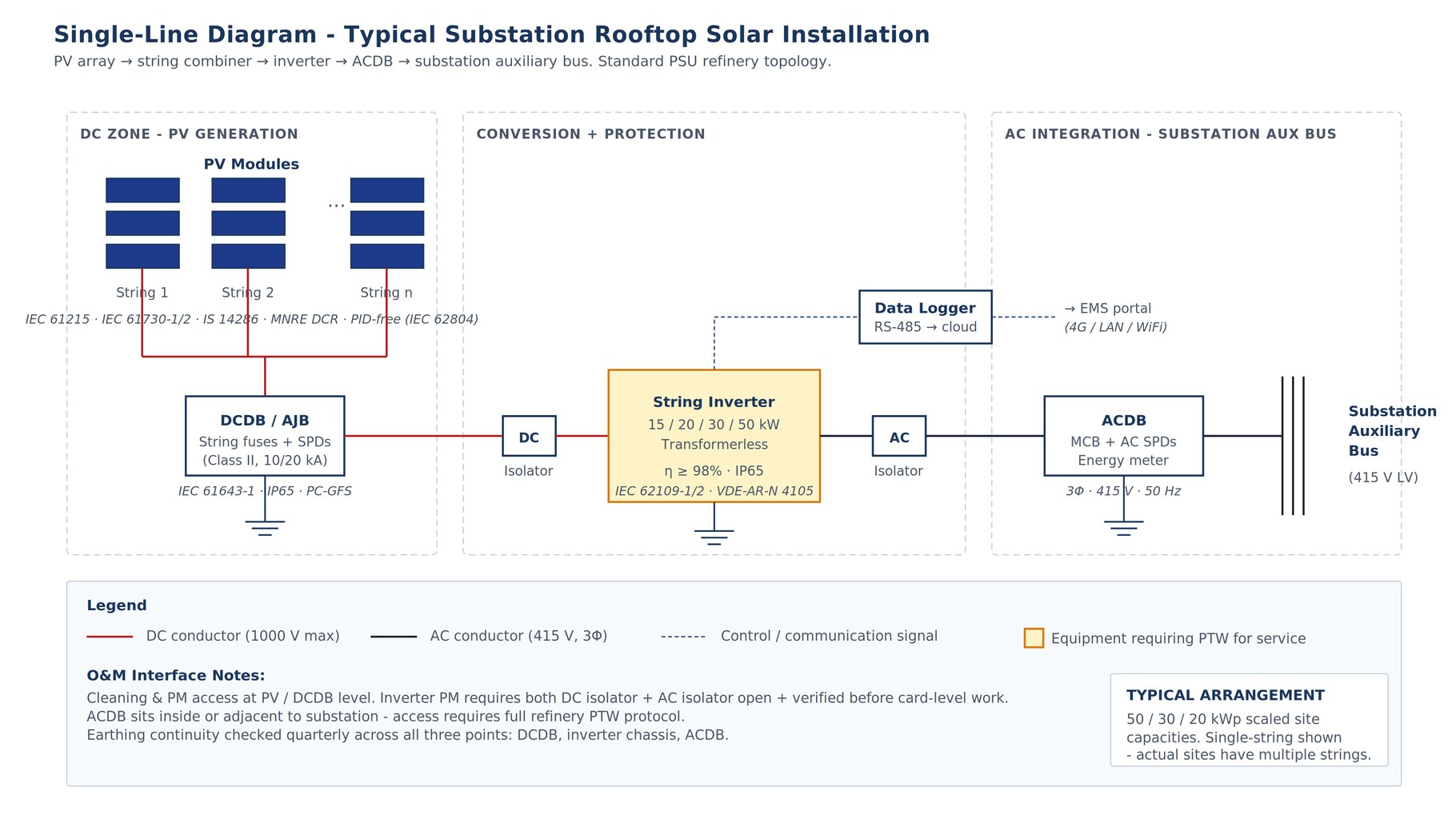The image size is (1456, 819).
Task: Click the substation auxiliary busbar symbol
Action: coord(1293,445)
